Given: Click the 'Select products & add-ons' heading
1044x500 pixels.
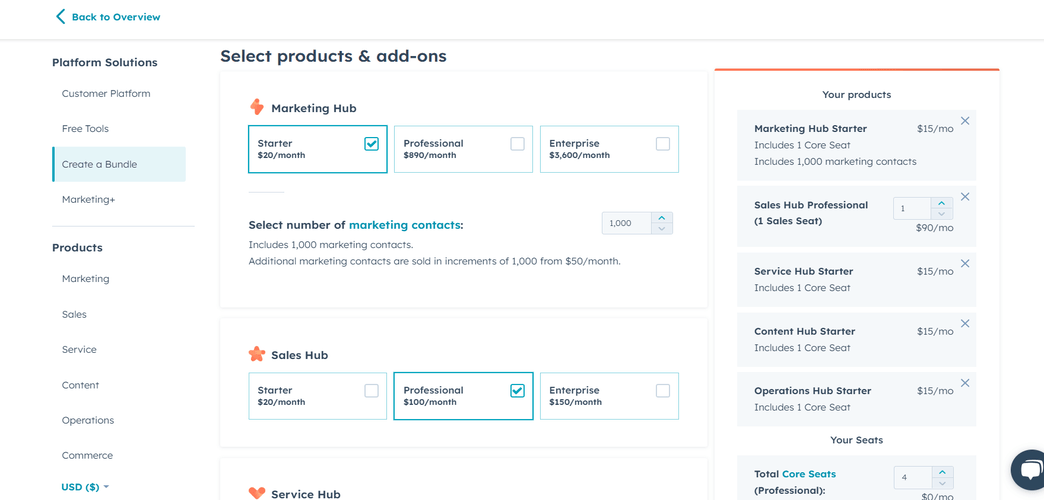Looking at the screenshot, I should [334, 56].
